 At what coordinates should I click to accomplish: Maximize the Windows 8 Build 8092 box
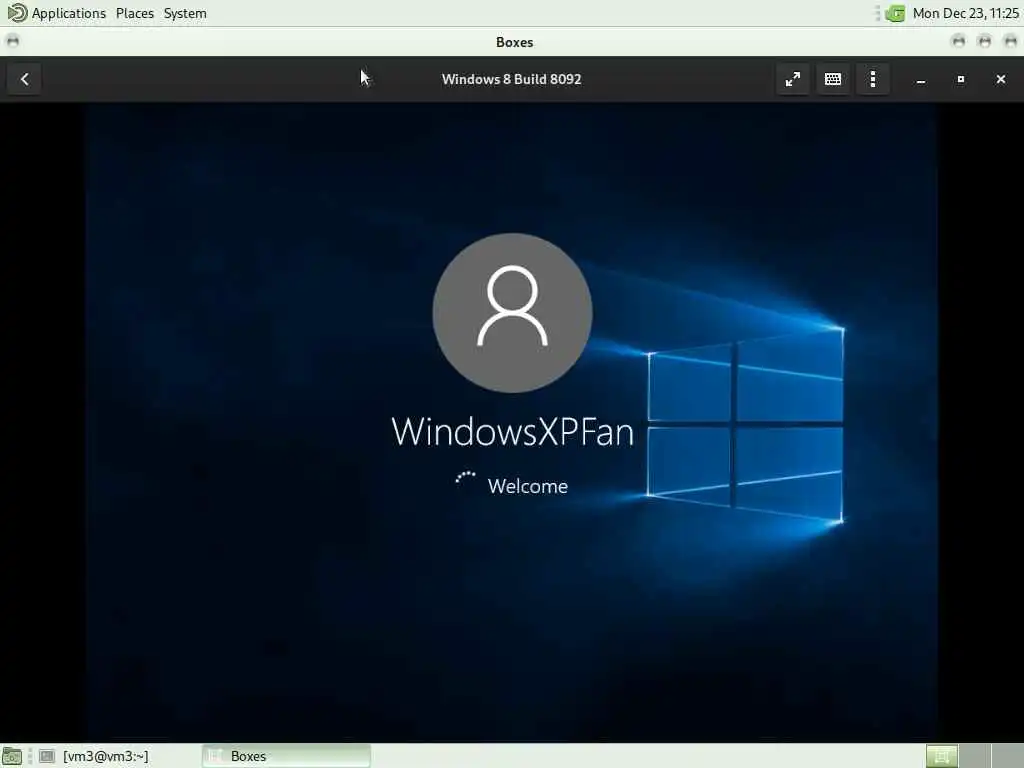tap(961, 79)
